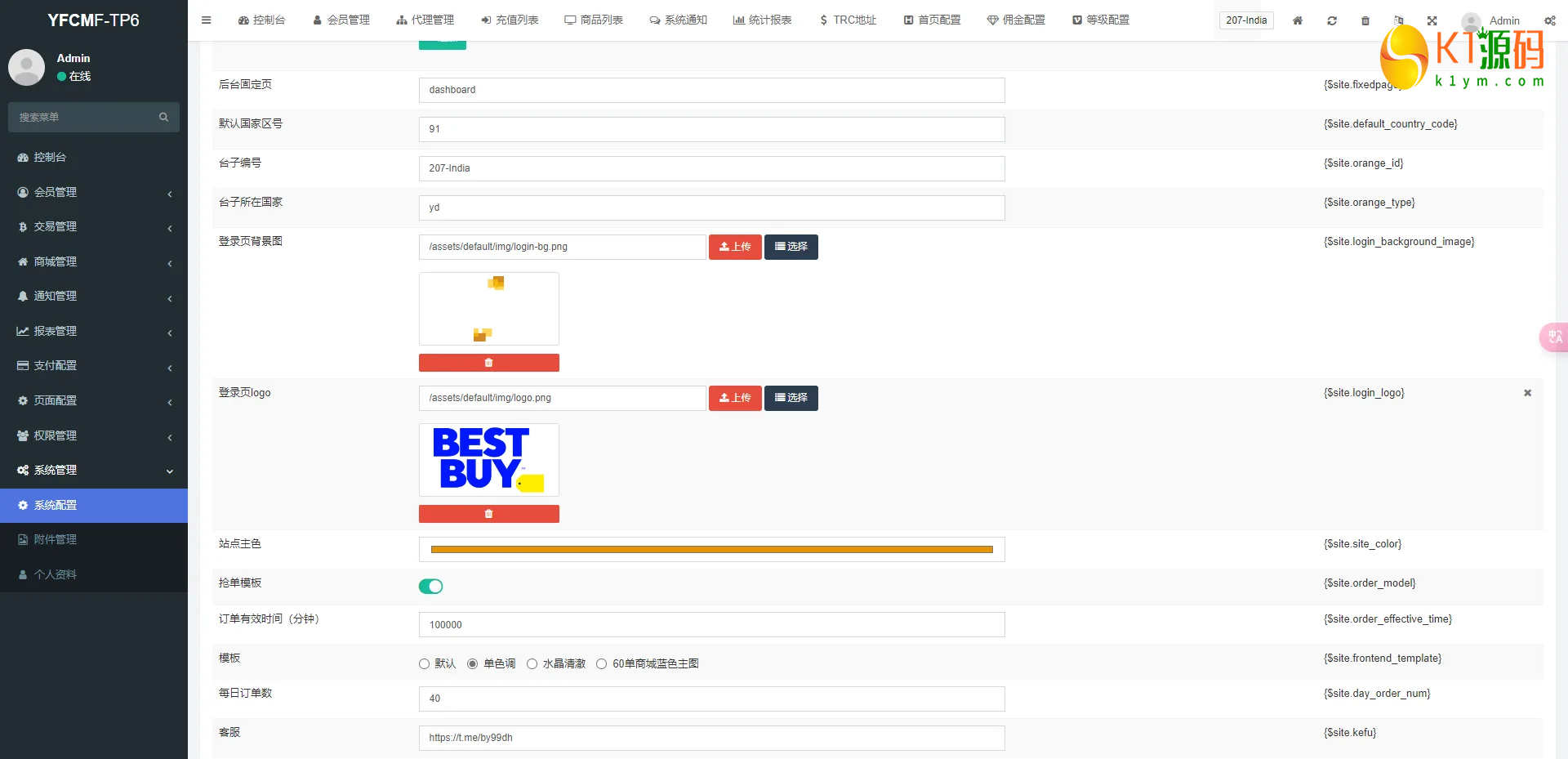The width and height of the screenshot is (1568, 759).
Task: Delete the login background image preview
Action: click(x=489, y=363)
